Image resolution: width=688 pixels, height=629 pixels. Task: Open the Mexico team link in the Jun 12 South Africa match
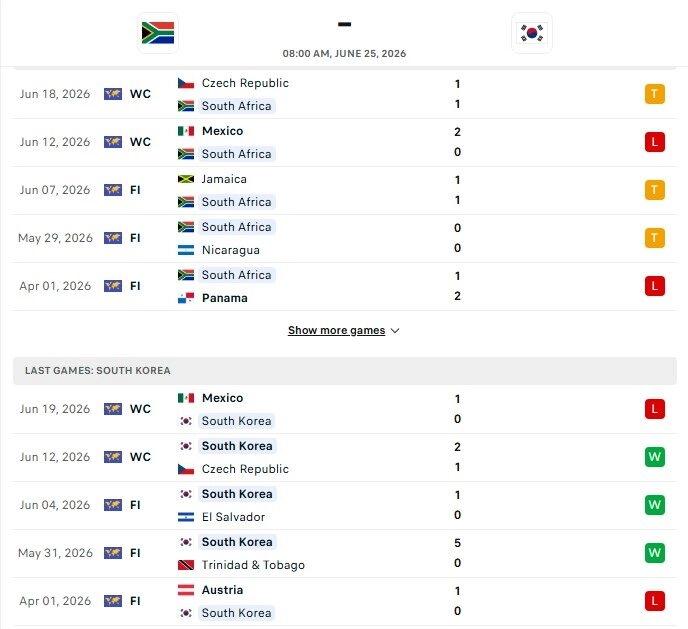222,131
